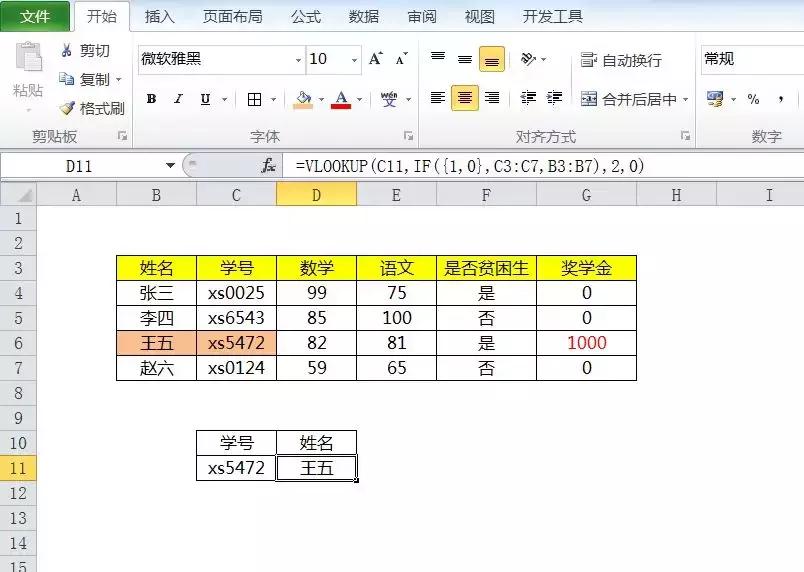Click the Cut (剪切) scissors icon
The image size is (804, 572).
(67, 50)
